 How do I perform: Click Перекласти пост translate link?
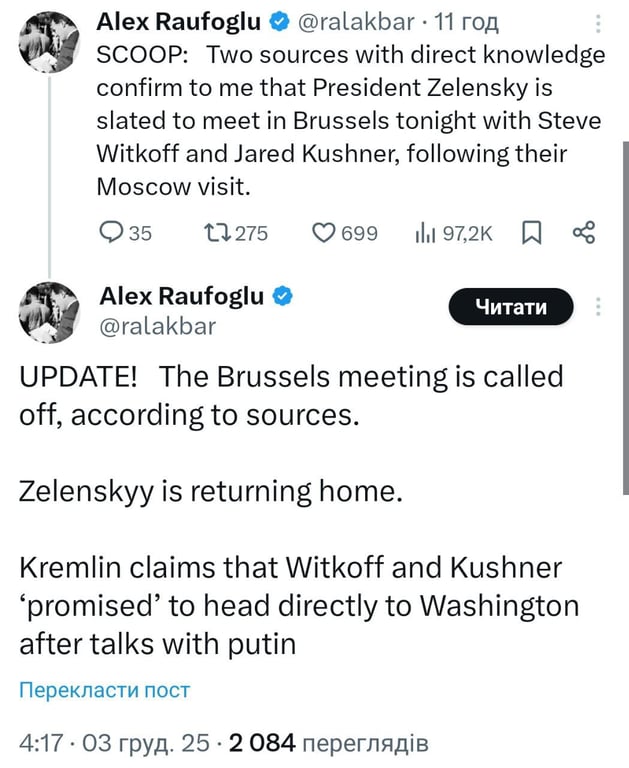(x=104, y=690)
